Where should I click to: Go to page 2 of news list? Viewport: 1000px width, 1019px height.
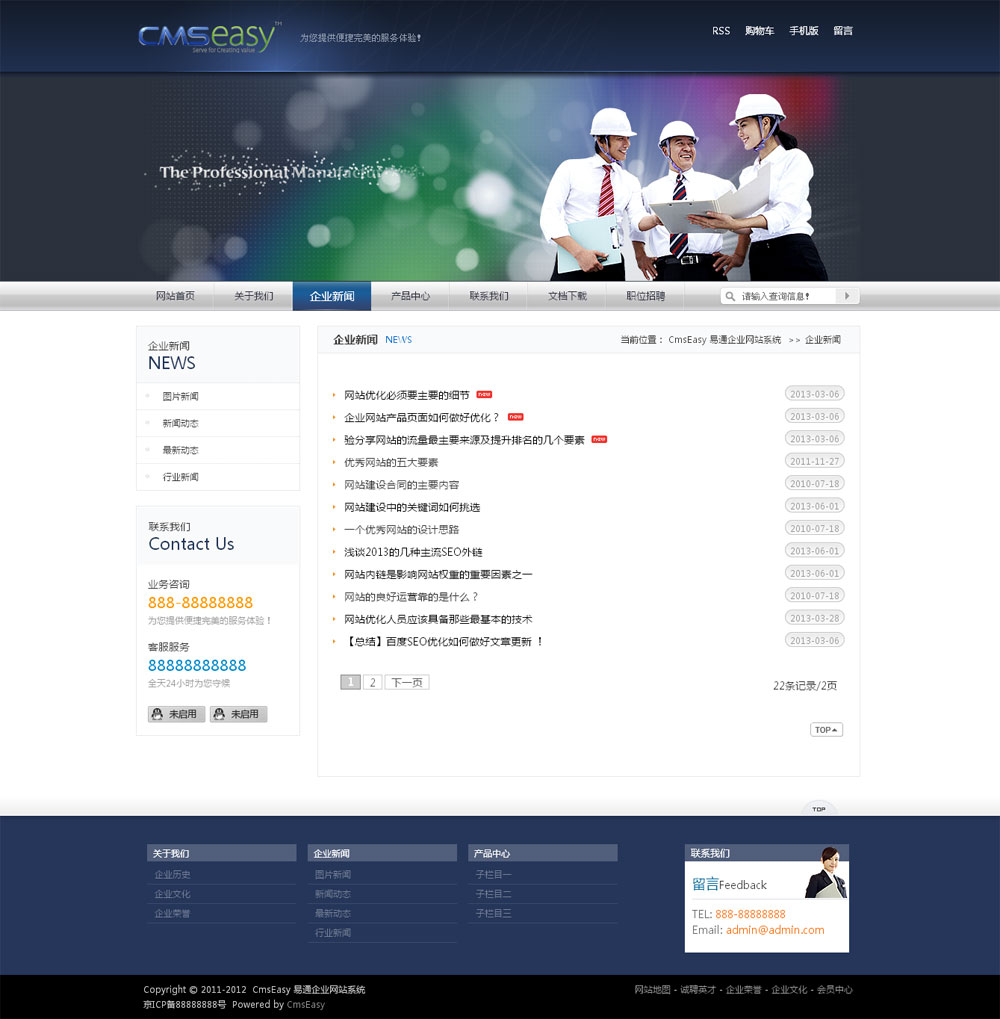coord(372,682)
